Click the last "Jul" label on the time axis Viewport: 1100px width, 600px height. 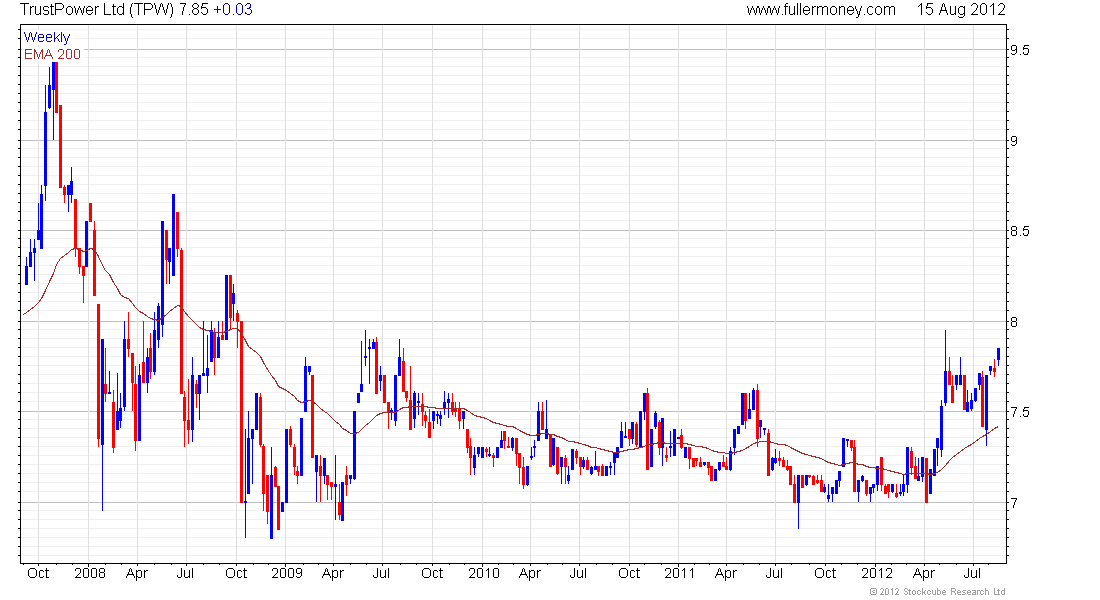(x=972, y=573)
